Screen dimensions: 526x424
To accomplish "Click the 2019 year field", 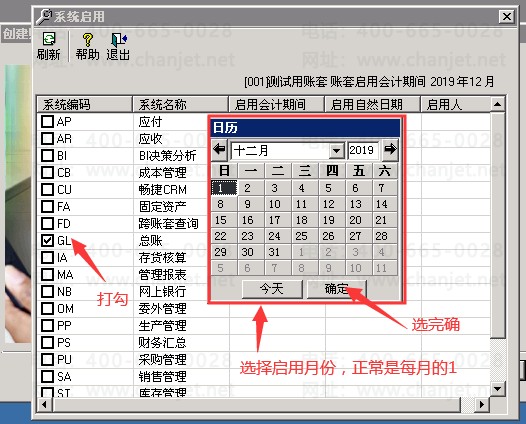I will [x=363, y=150].
